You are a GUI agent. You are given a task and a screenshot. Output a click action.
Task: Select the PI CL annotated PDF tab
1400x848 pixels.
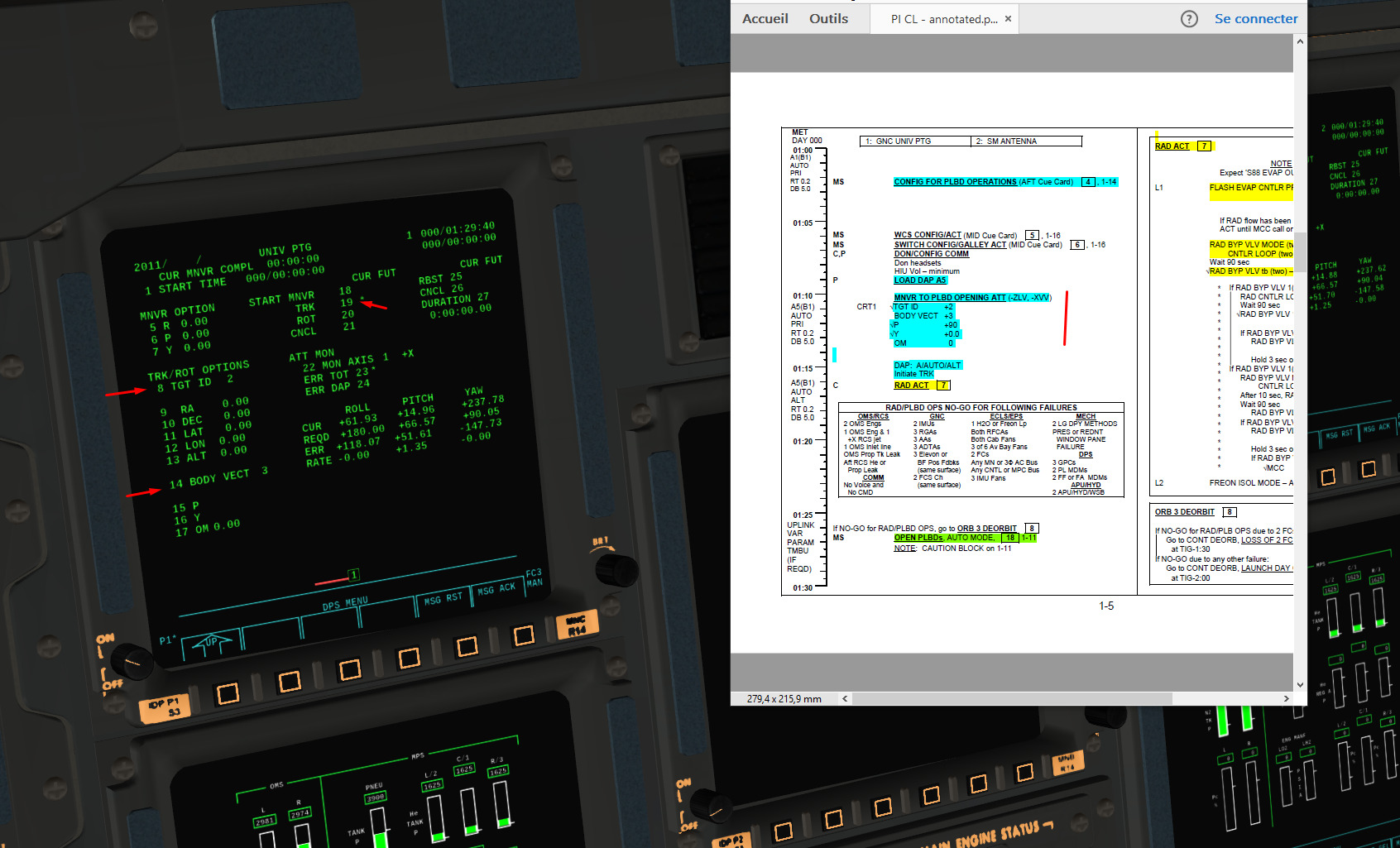click(x=943, y=19)
